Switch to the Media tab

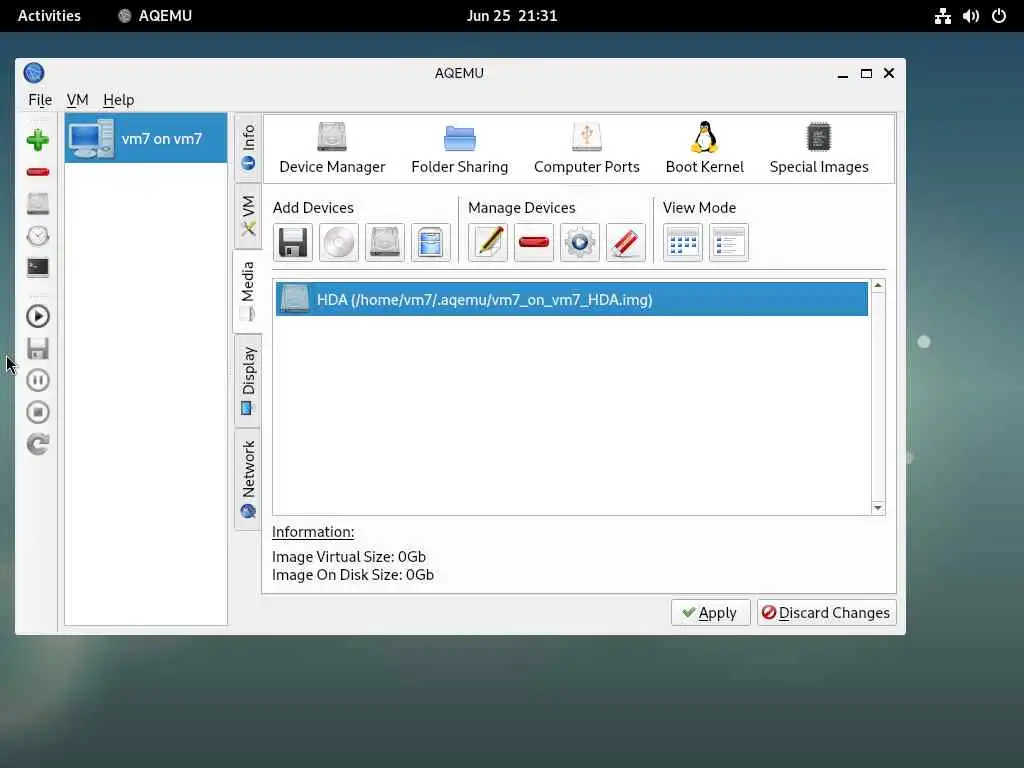pyautogui.click(x=248, y=291)
